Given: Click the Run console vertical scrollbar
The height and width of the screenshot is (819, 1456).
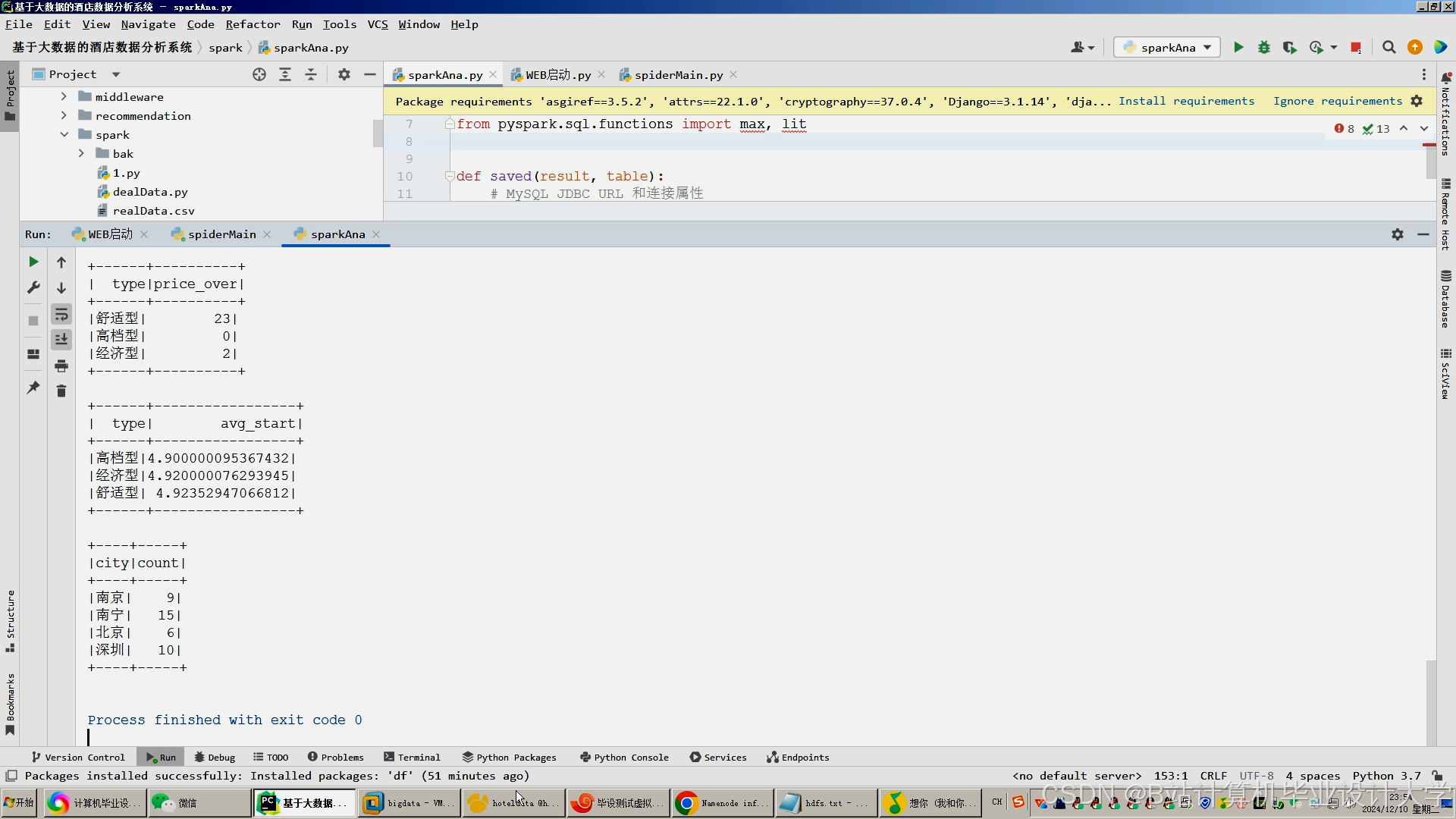Looking at the screenshot, I should coord(1430,701).
